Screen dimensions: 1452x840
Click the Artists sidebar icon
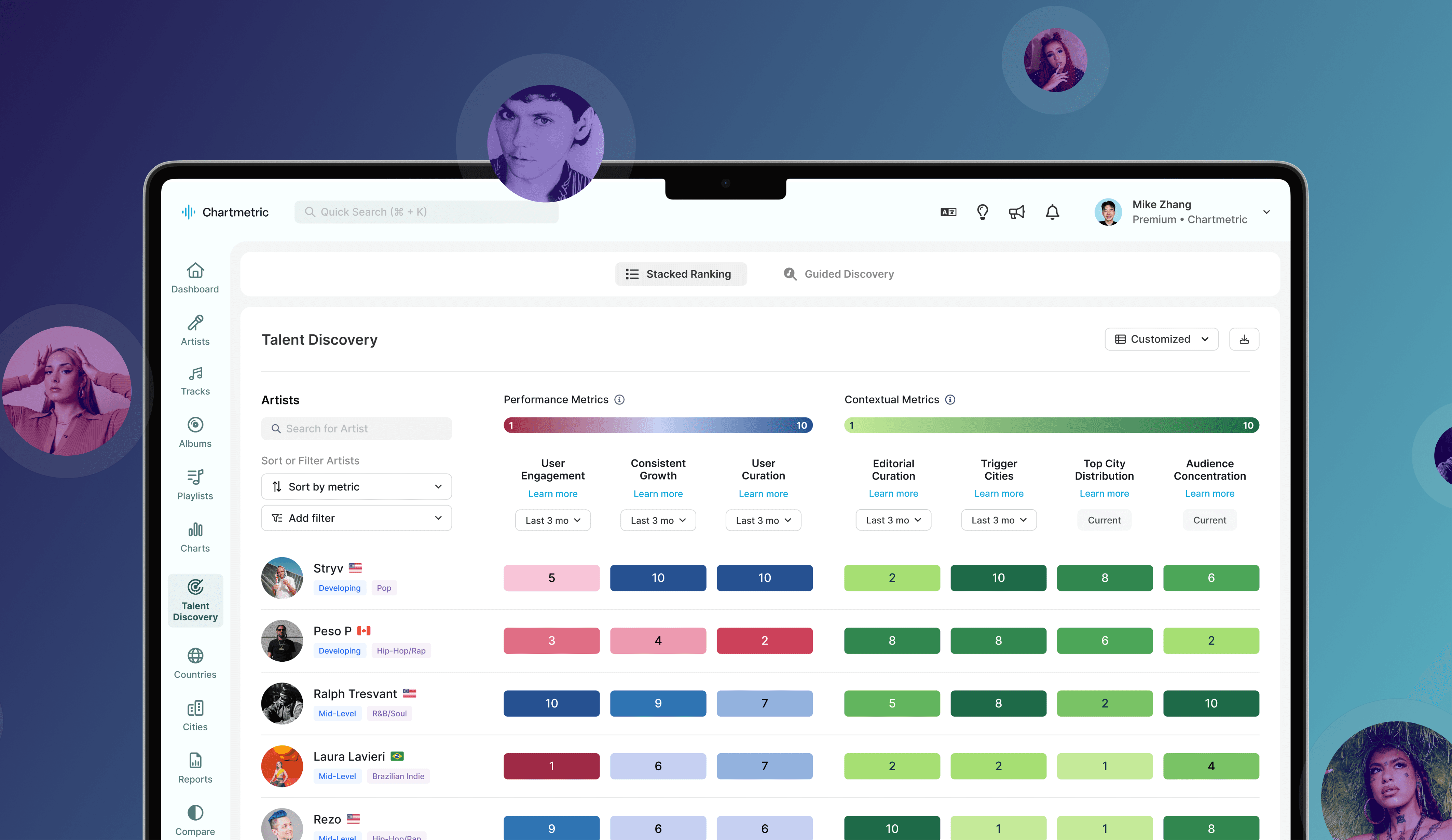(195, 330)
